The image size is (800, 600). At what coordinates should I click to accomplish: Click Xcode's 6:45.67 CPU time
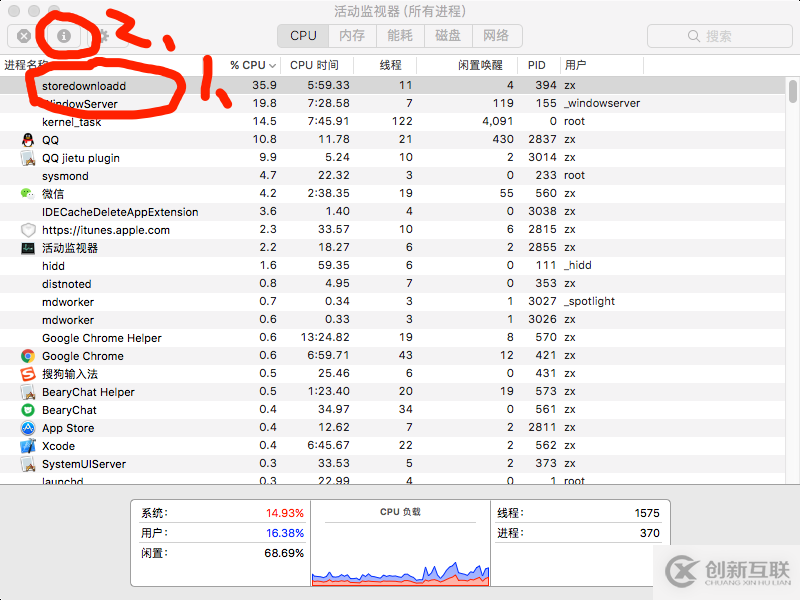(x=328, y=445)
